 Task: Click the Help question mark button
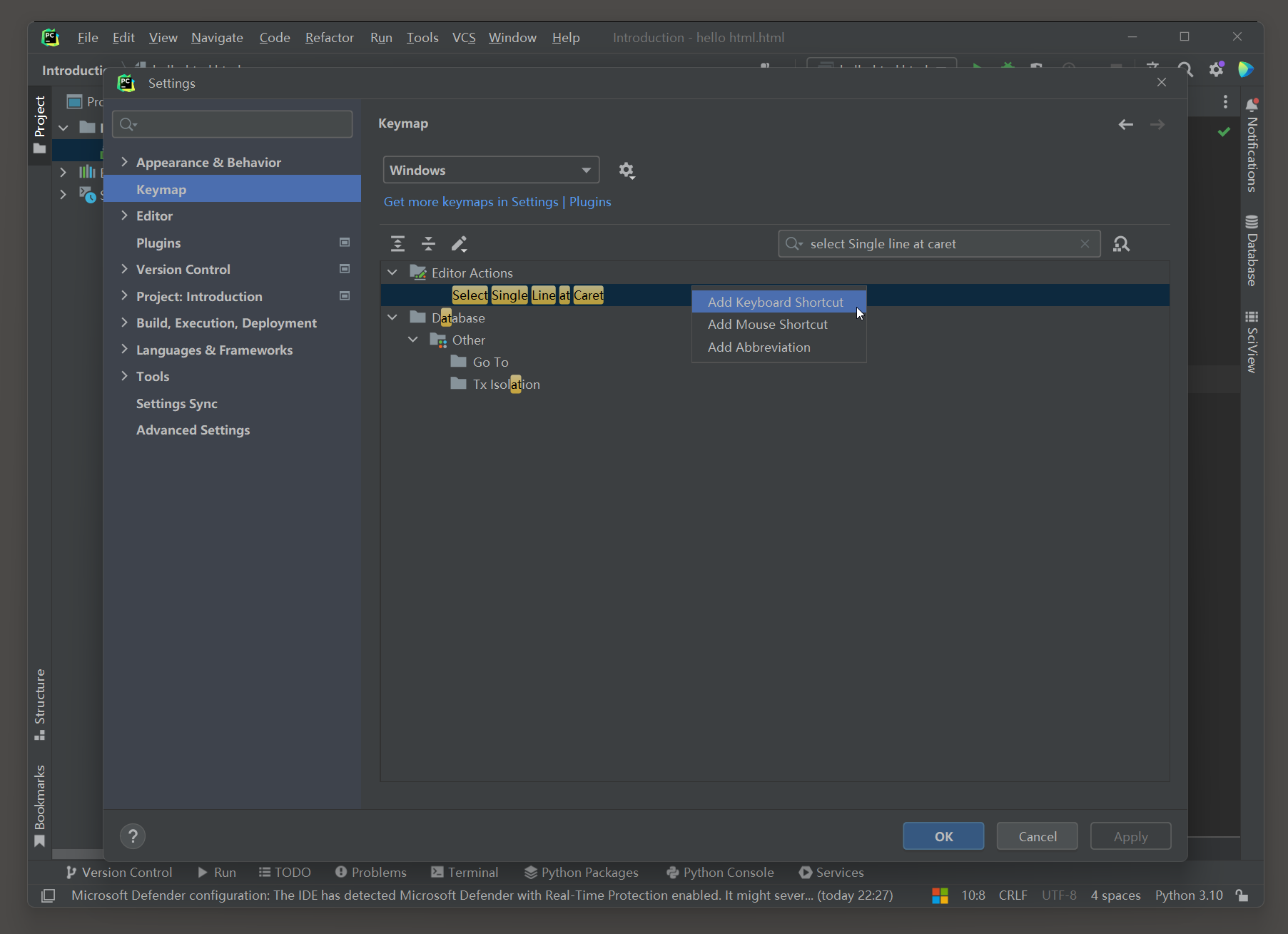tap(133, 836)
